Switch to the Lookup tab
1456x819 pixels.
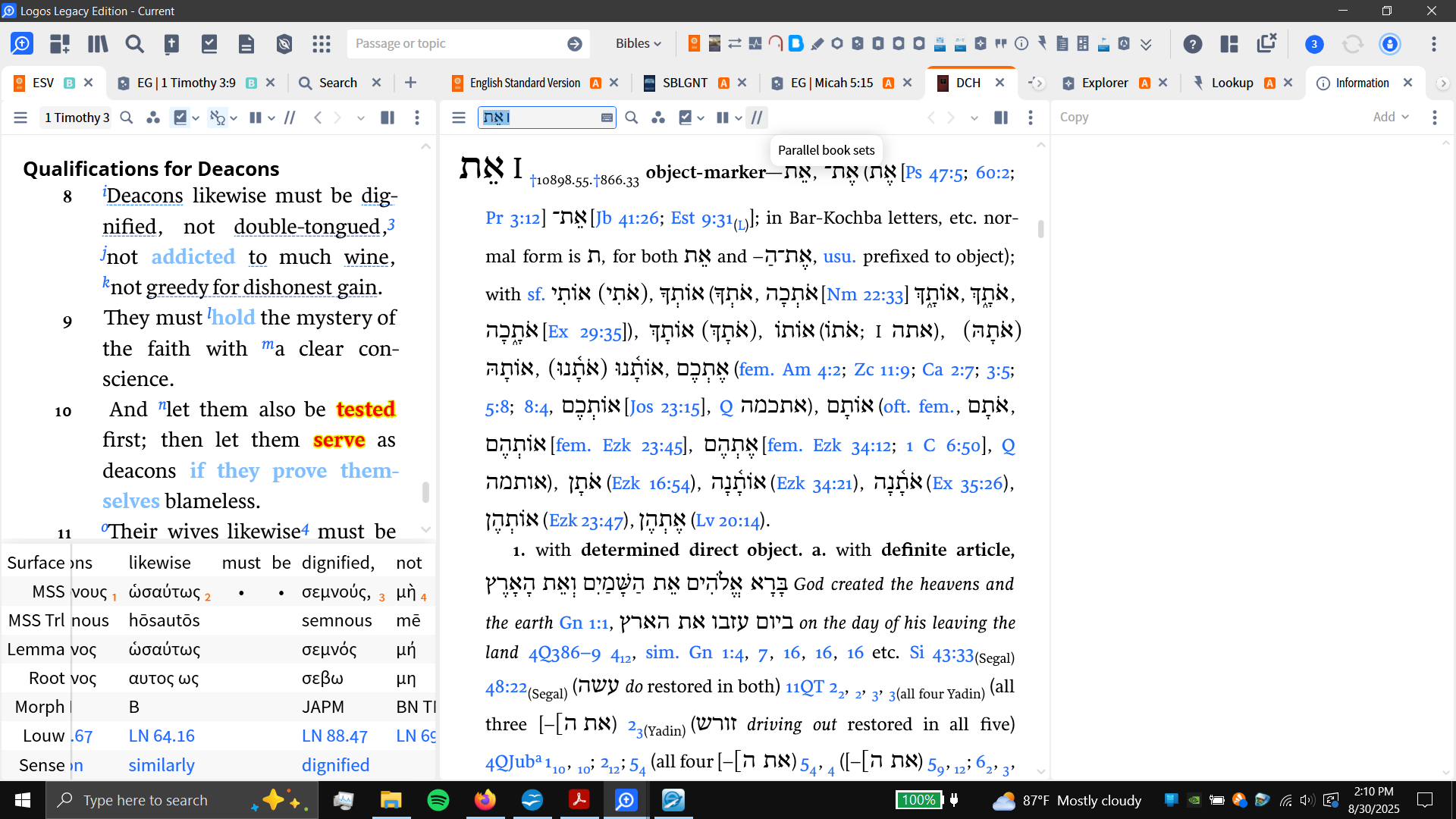click(1232, 83)
